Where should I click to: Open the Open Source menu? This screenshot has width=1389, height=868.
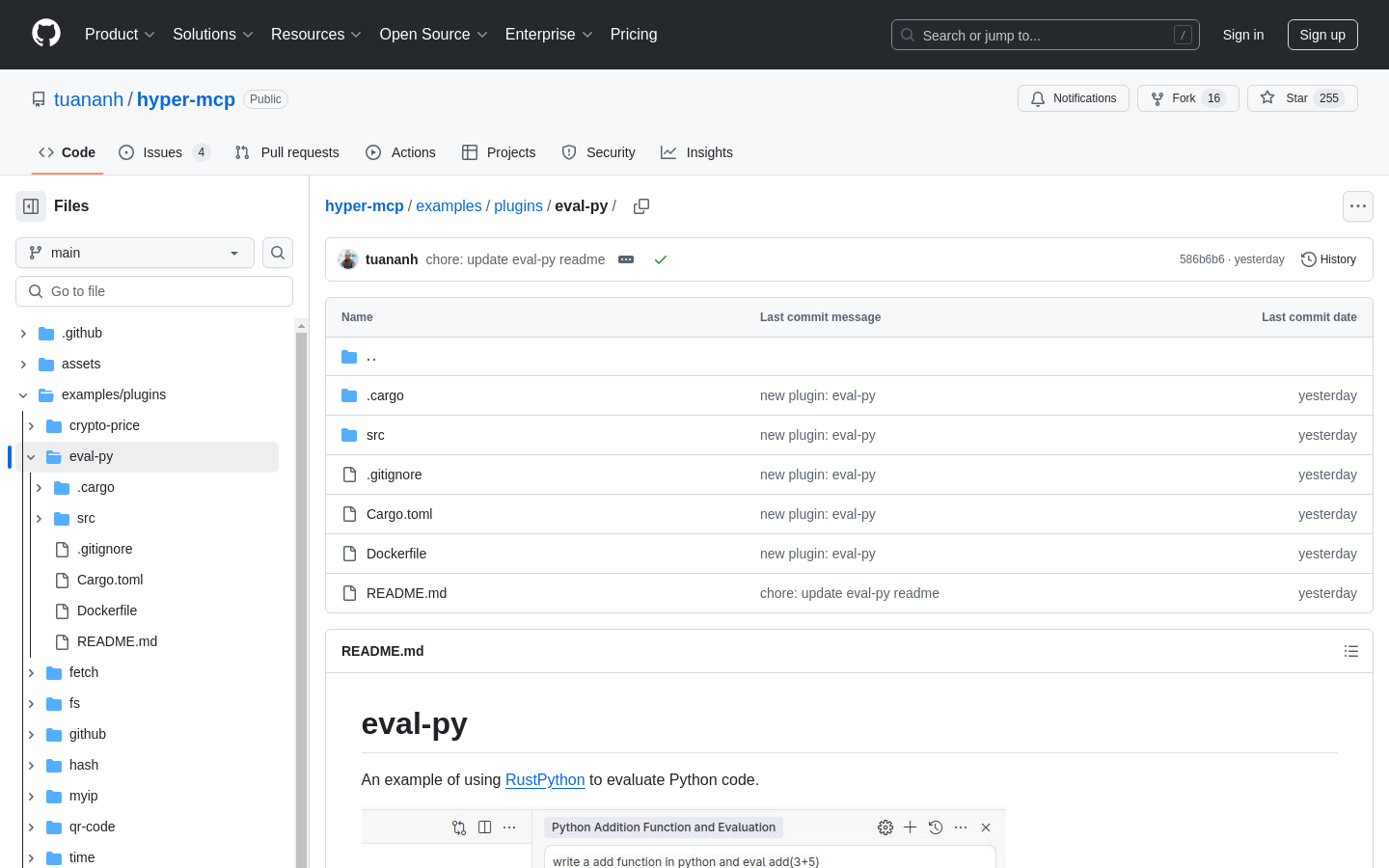click(434, 34)
